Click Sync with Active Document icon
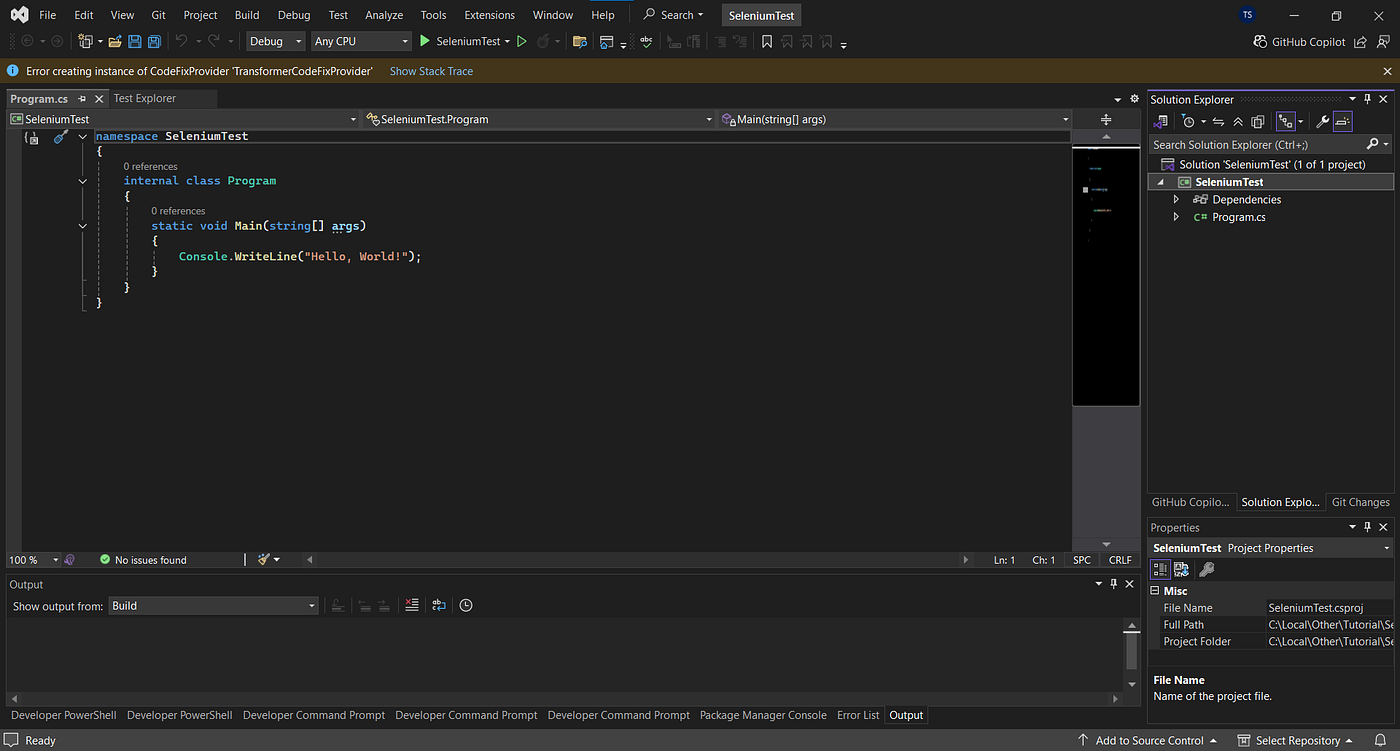Image resolution: width=1400 pixels, height=751 pixels. pos(1219,121)
